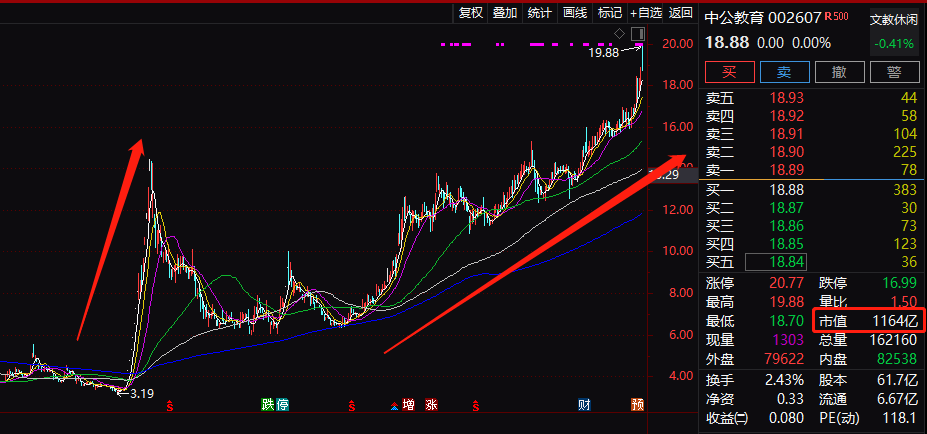Image resolution: width=927 pixels, height=434 pixels.
Task: Click the red R margin badge
Action: pos(828,16)
